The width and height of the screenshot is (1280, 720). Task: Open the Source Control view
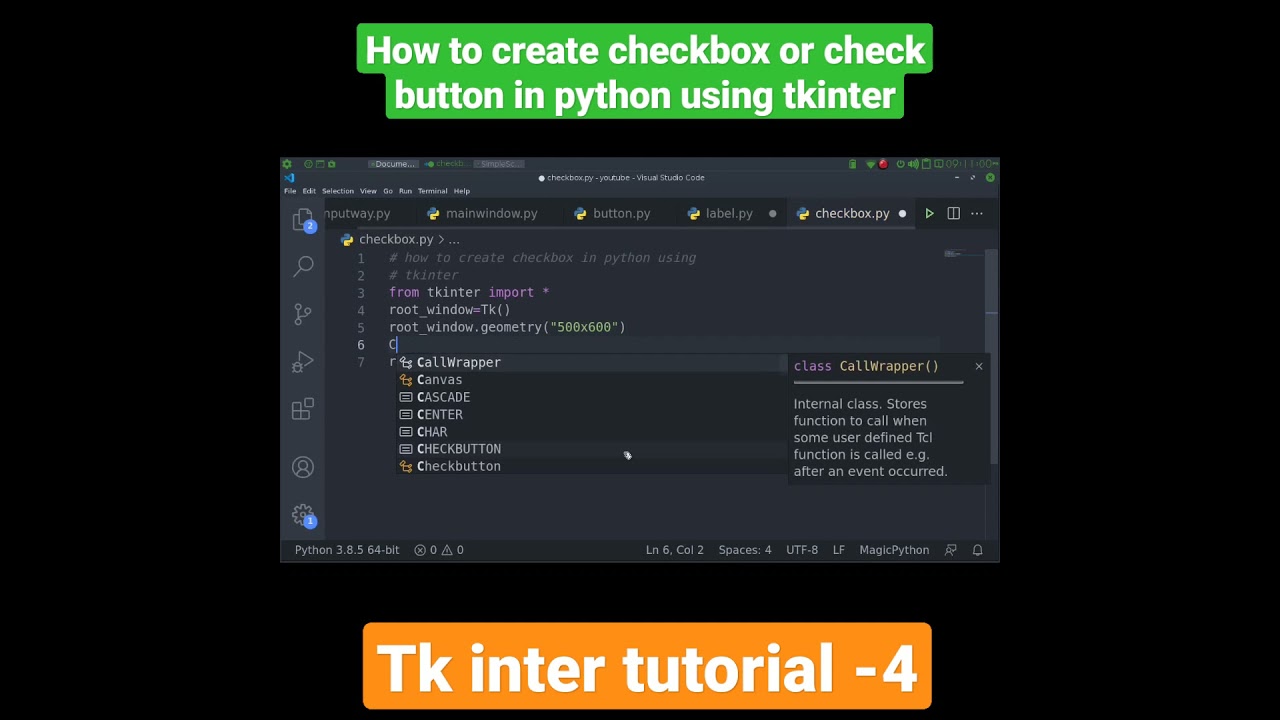303,314
